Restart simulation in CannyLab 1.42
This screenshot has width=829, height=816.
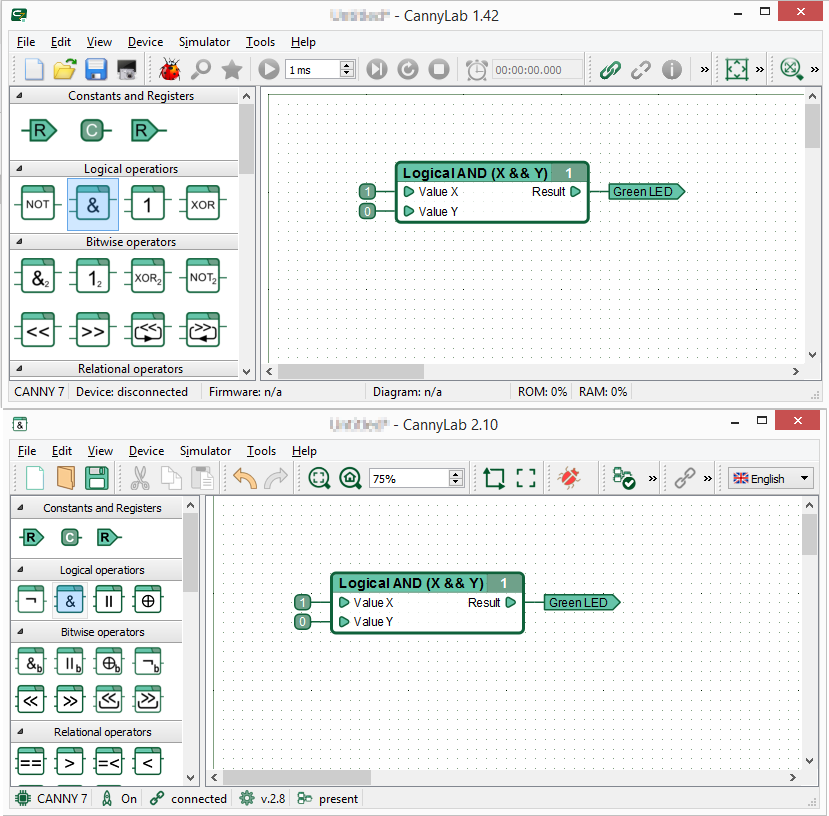408,70
